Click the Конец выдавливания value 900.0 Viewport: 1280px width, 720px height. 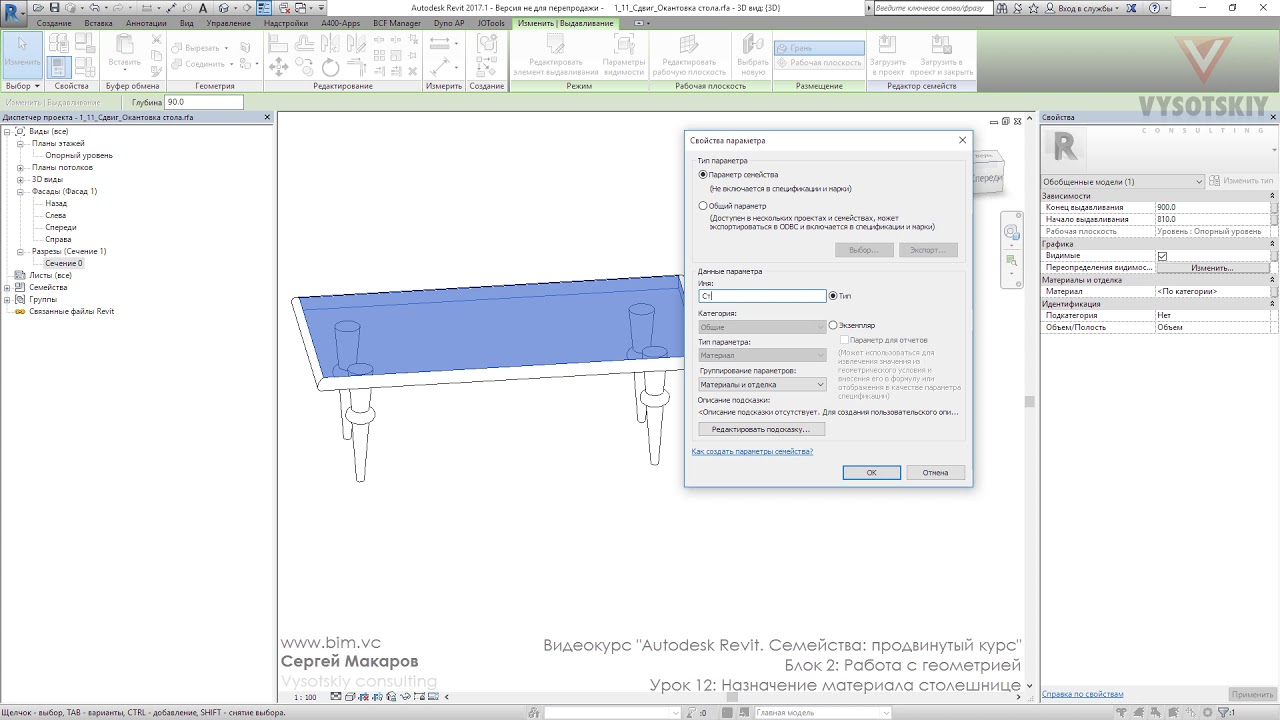point(1213,207)
